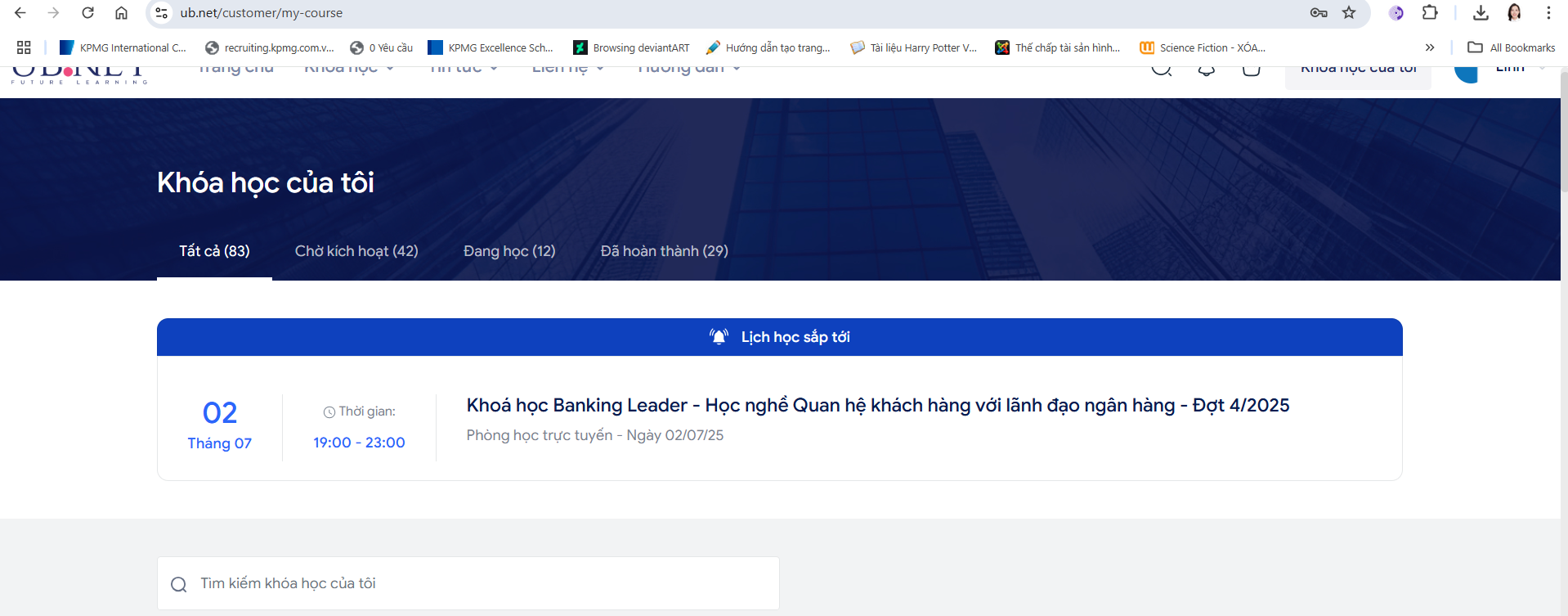This screenshot has height=616, width=1568.
Task: Bookmark this page with the star icon
Action: pos(1349,13)
